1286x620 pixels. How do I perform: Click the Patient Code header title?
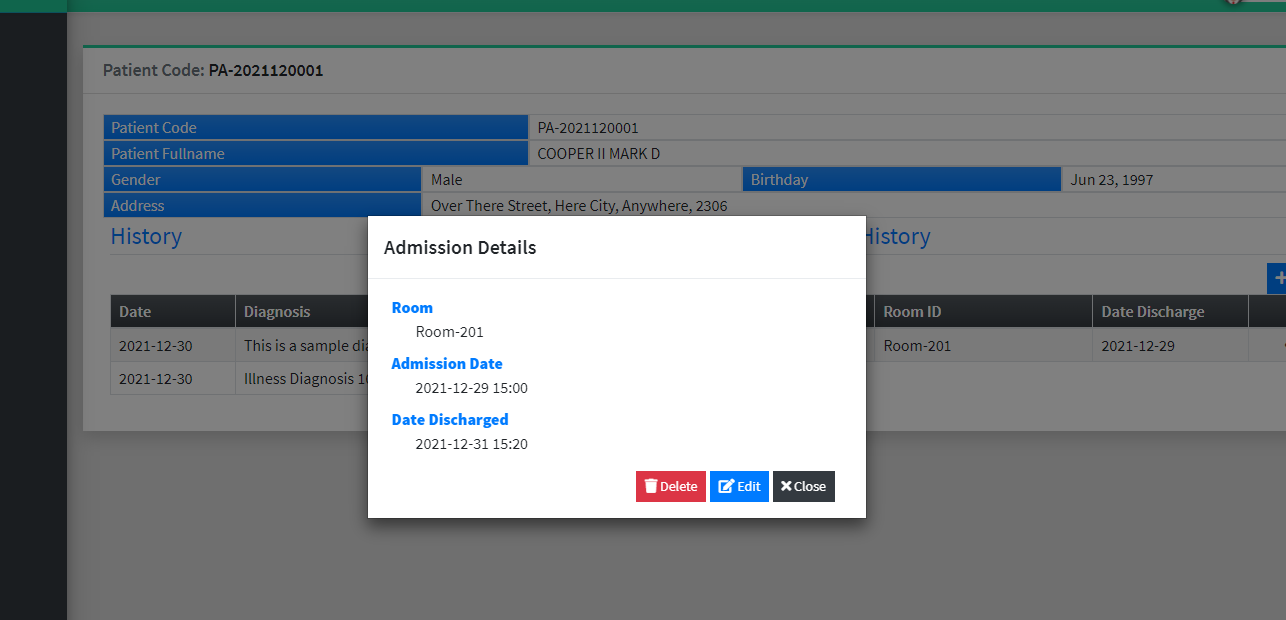(x=213, y=71)
